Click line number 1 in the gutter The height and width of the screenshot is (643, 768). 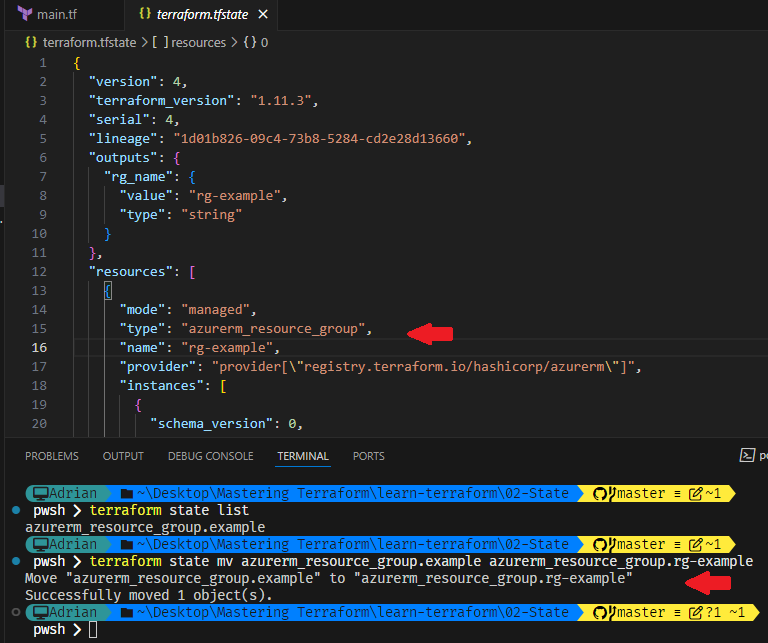[43, 63]
